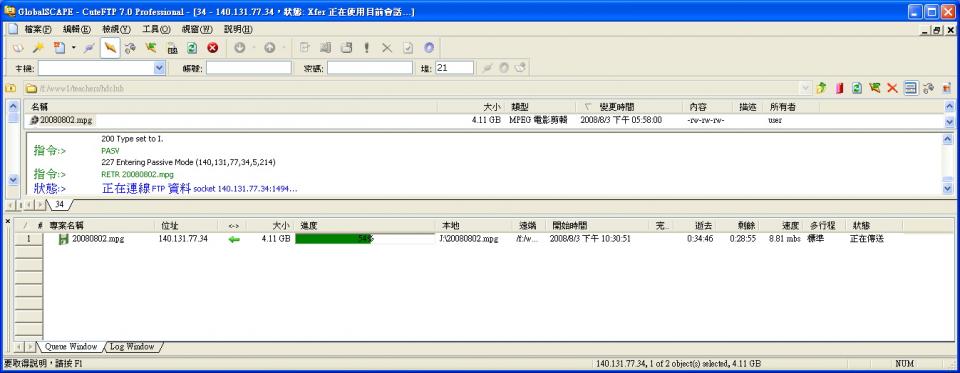Click the Refresh icon in remote pane toolbar
Viewport: 960px width, 373px height.
[x=857, y=88]
